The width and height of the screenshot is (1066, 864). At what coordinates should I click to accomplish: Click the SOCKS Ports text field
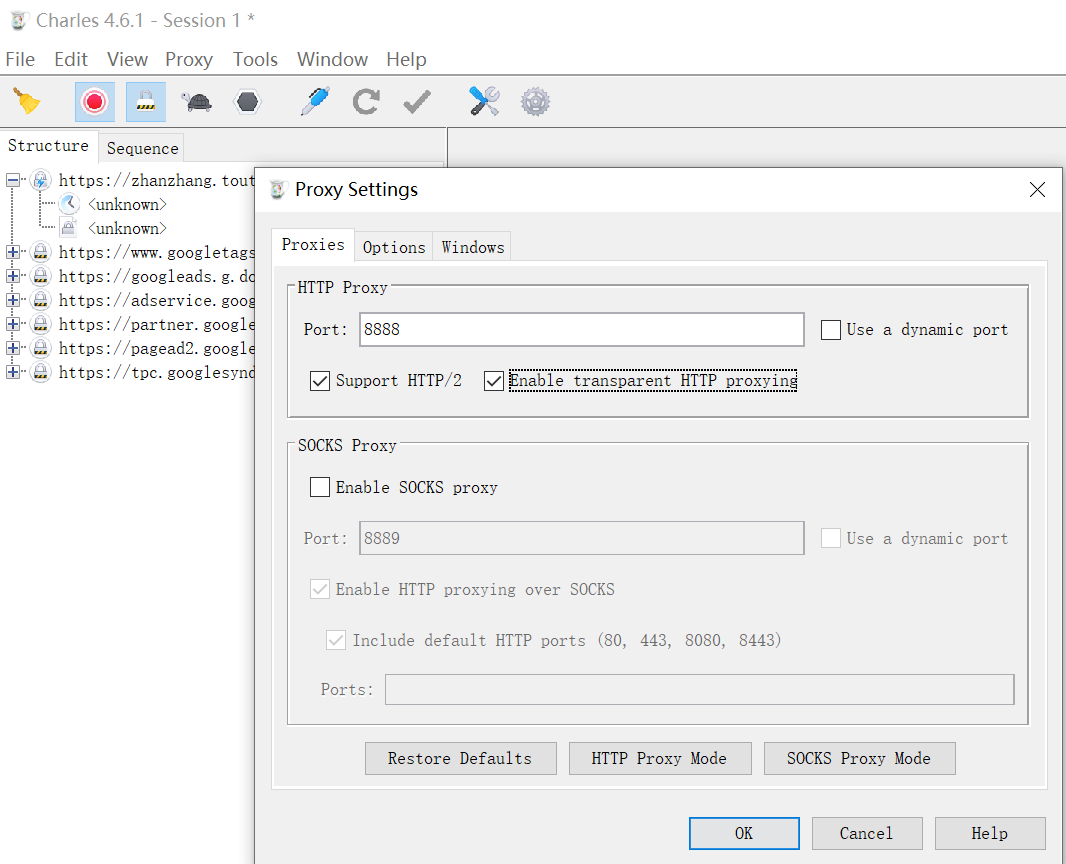coord(699,689)
